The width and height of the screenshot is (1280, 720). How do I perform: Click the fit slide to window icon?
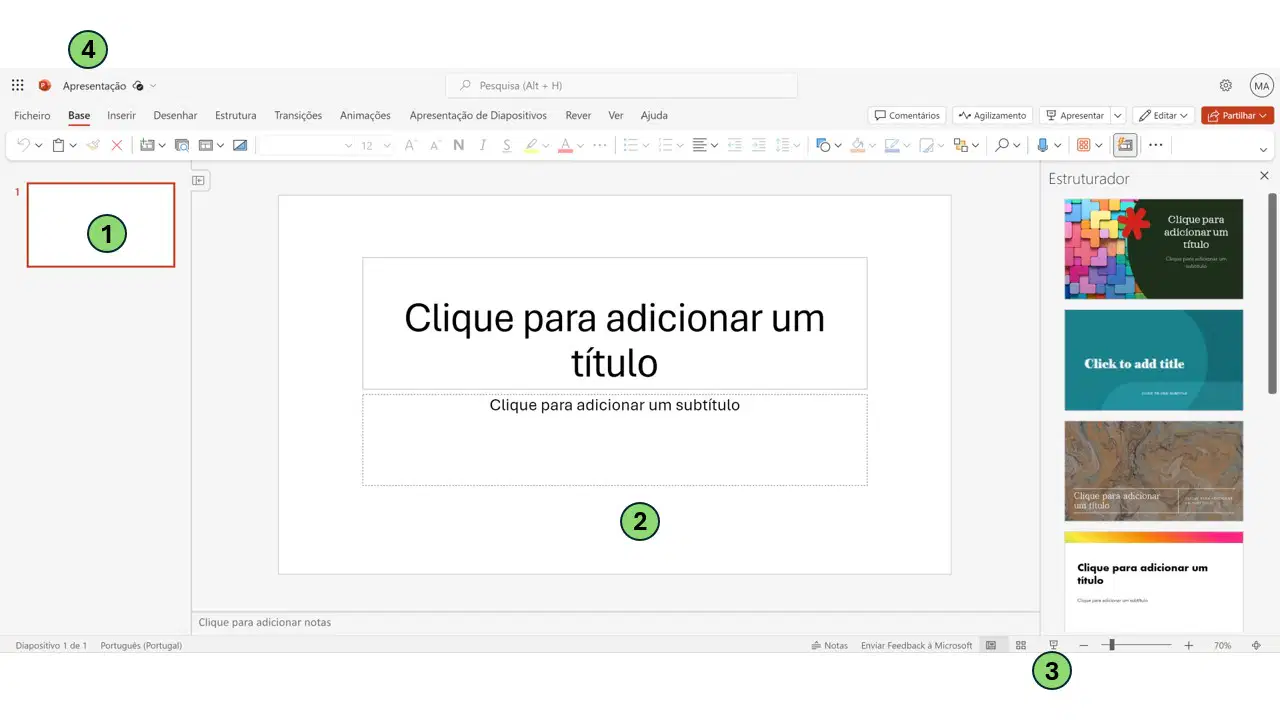(1256, 646)
